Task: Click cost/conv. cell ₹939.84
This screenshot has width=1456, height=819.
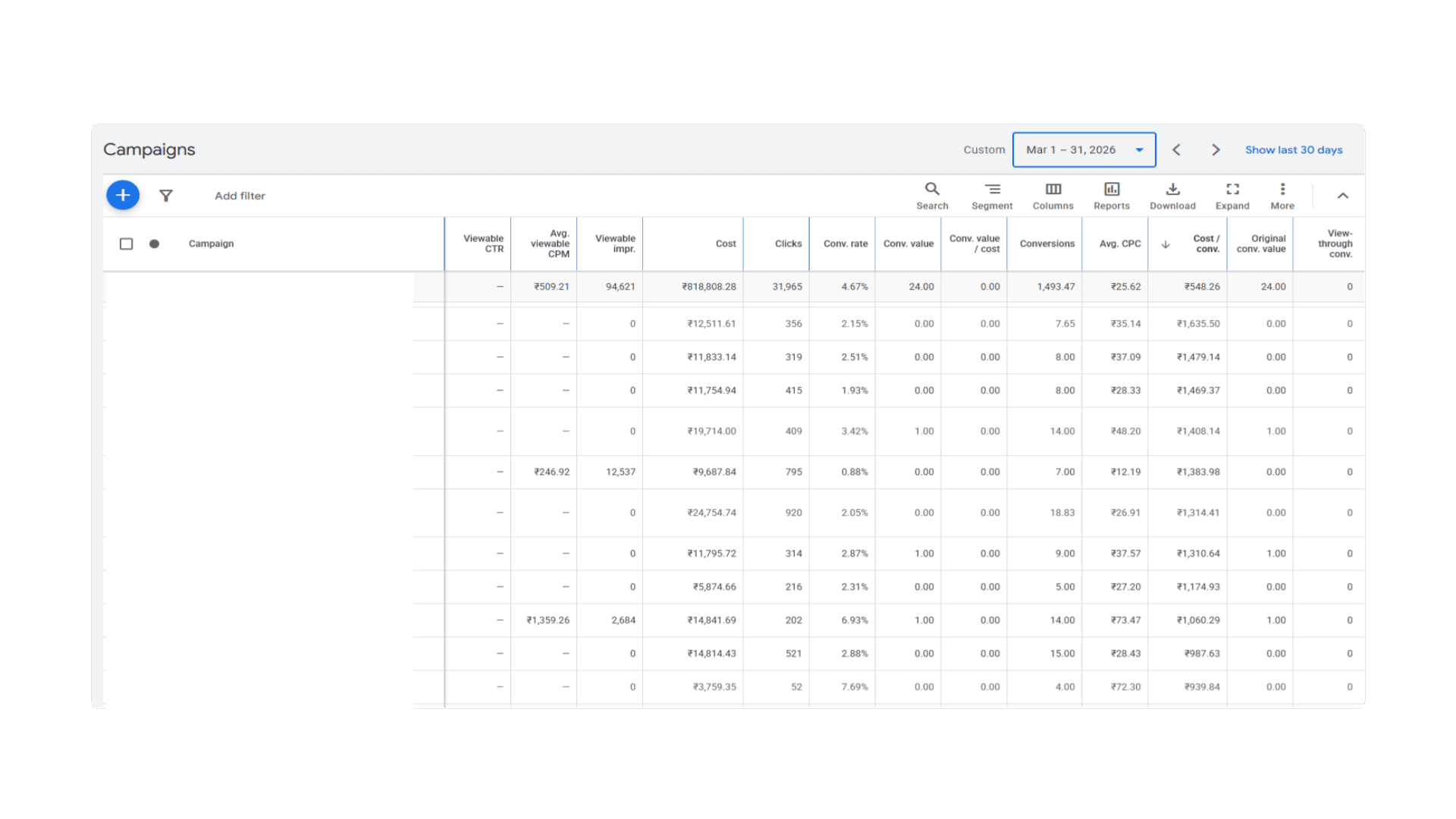Action: (1202, 688)
